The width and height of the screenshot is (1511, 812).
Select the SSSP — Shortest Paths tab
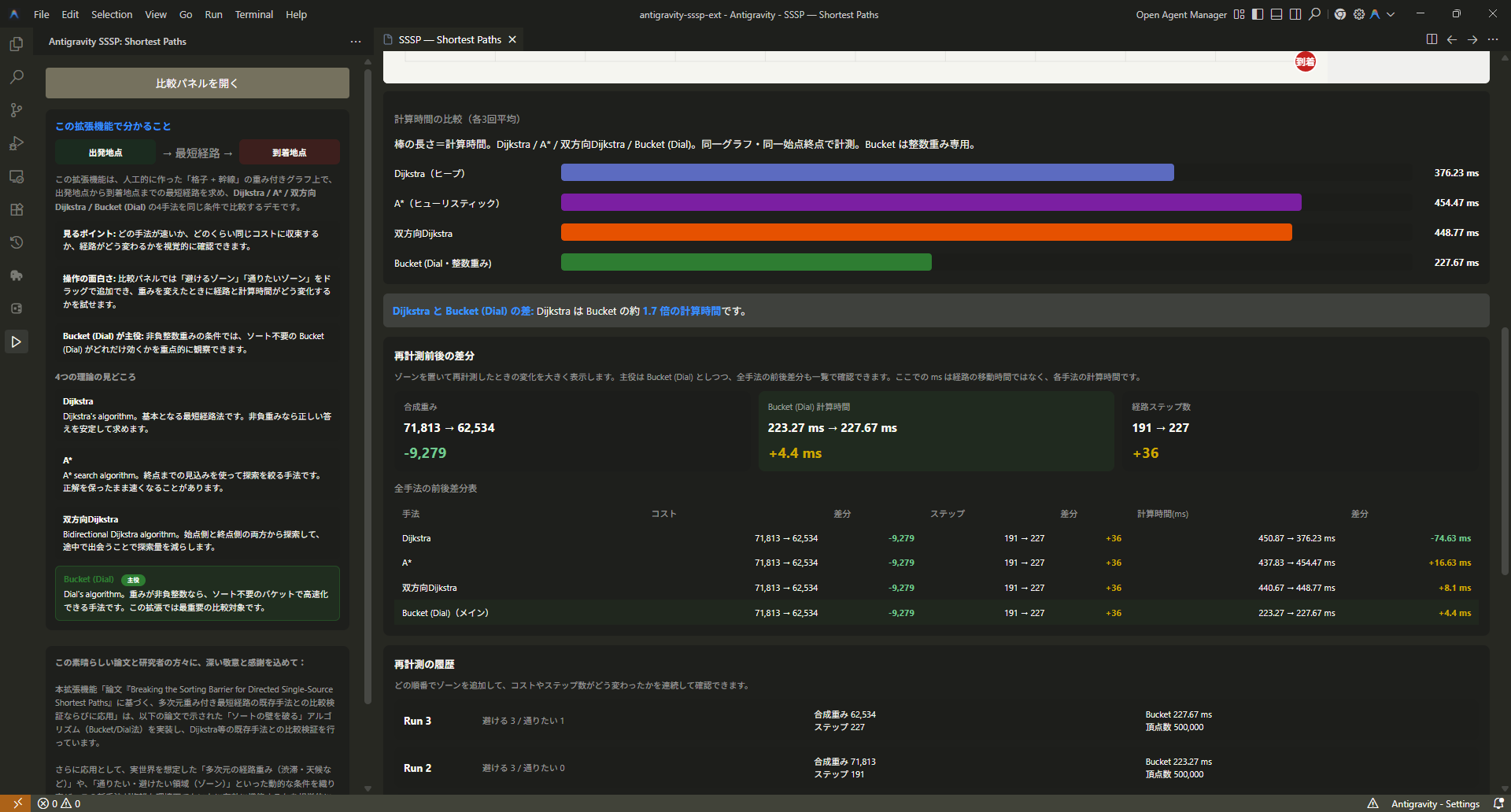click(x=449, y=39)
